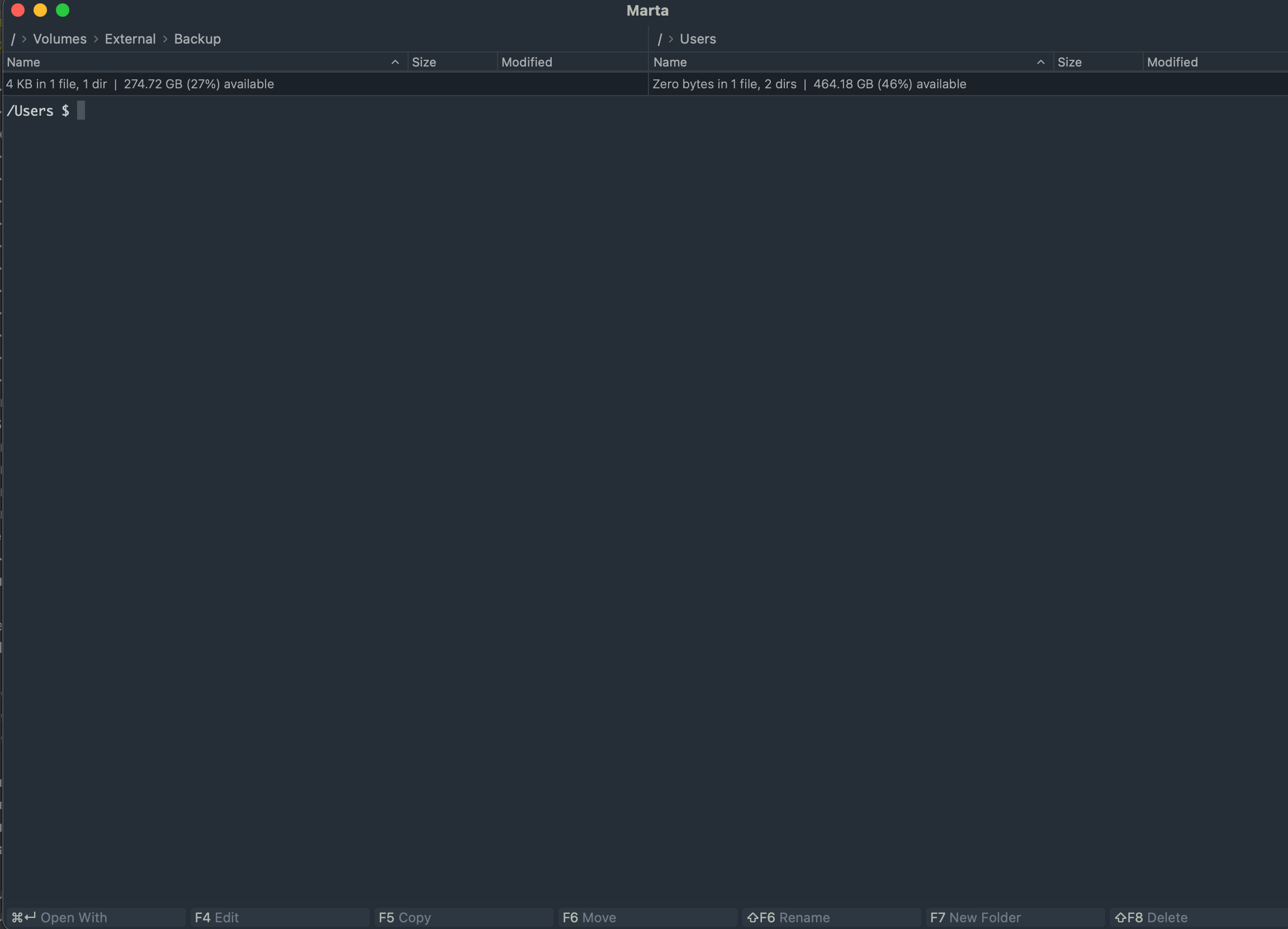Image resolution: width=1288 pixels, height=929 pixels.
Task: Click the F6 Move action
Action: coord(589,917)
